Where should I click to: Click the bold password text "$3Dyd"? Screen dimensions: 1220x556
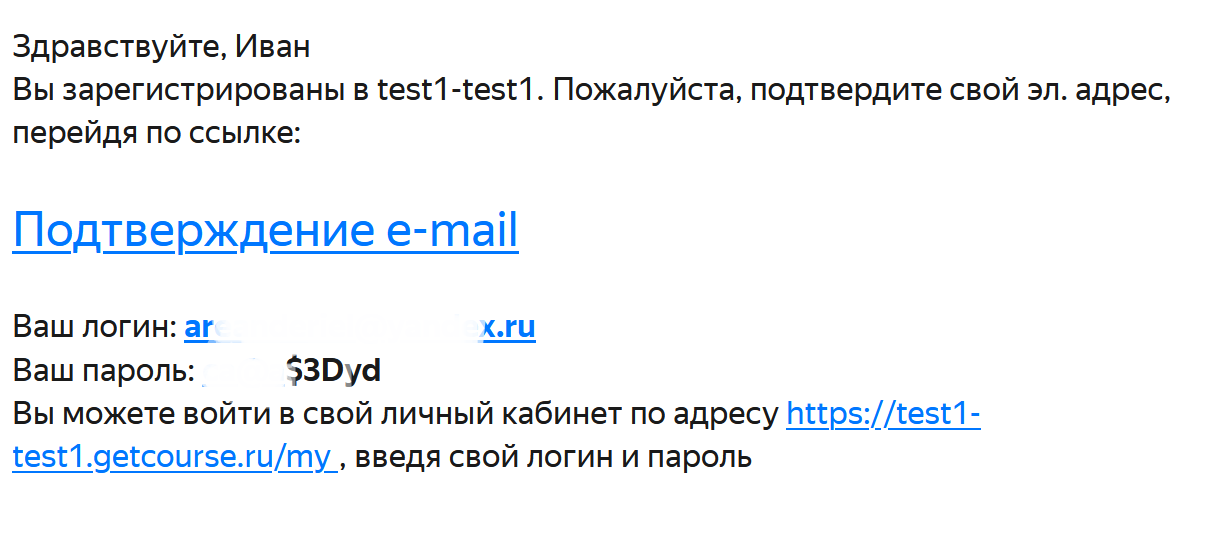pos(333,371)
